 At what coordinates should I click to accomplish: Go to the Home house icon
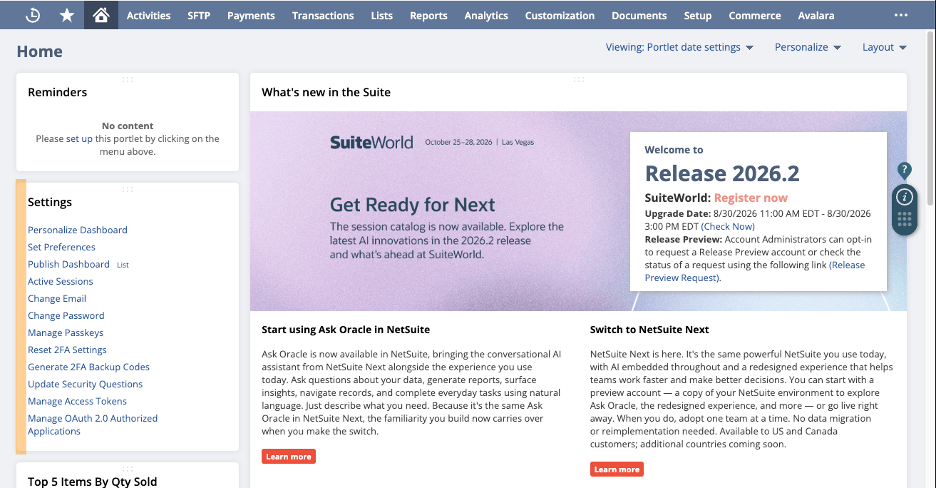101,15
